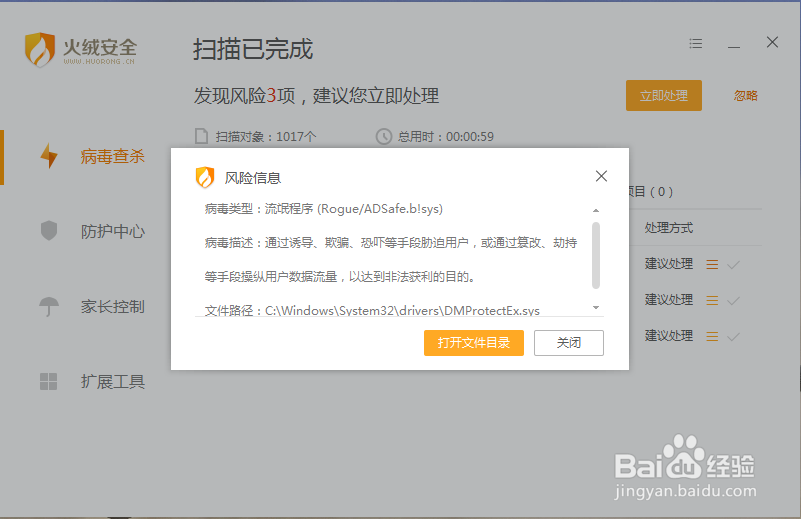Close the 风险信息 dialog with X

click(601, 176)
